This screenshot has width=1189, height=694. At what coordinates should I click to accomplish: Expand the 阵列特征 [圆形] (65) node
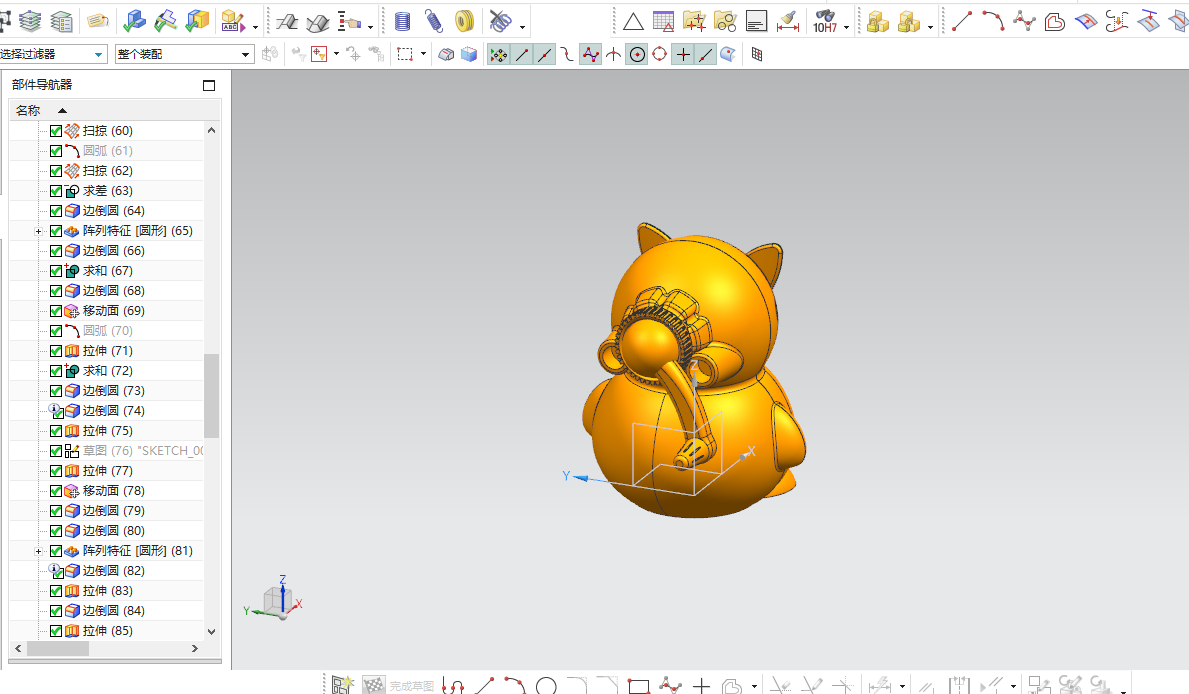click(38, 231)
